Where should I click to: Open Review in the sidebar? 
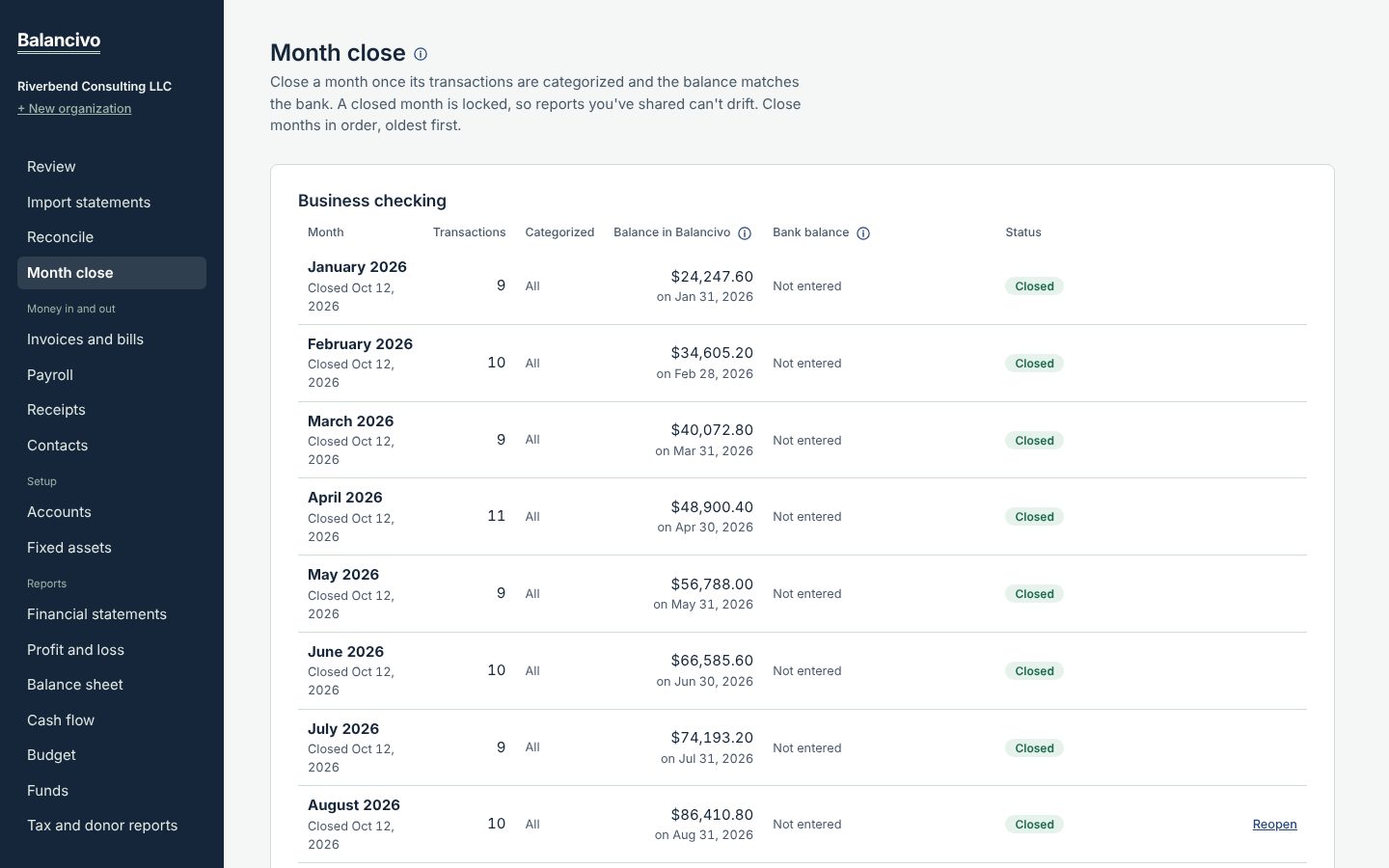tap(112, 167)
